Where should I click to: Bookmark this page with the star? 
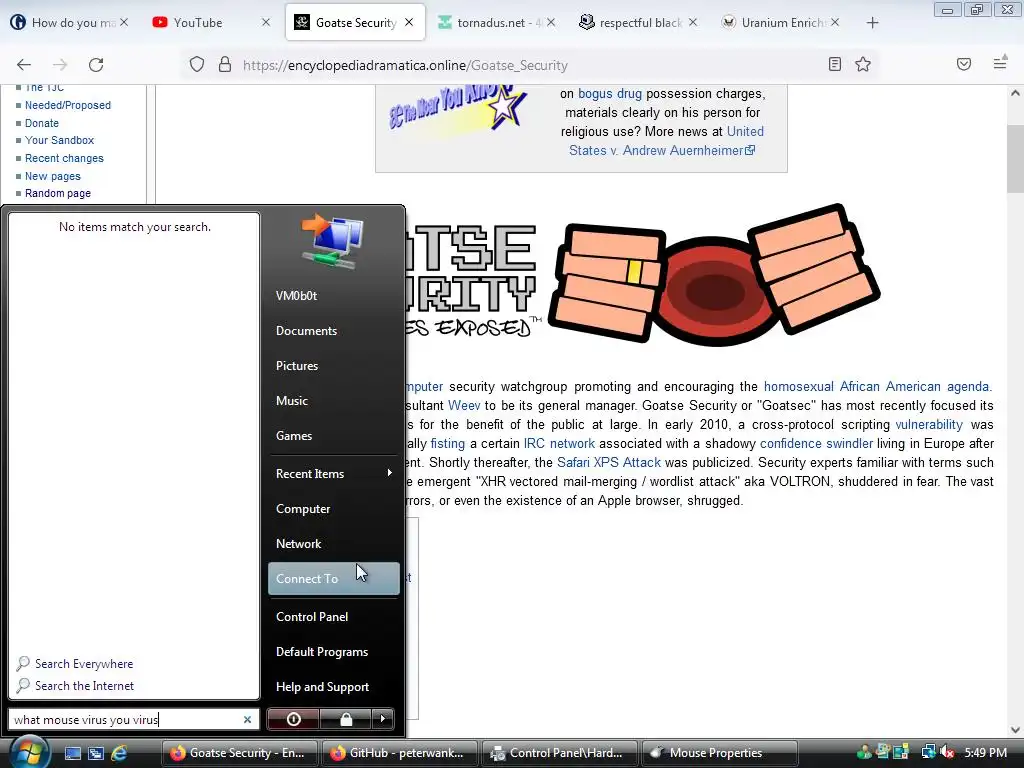click(863, 64)
